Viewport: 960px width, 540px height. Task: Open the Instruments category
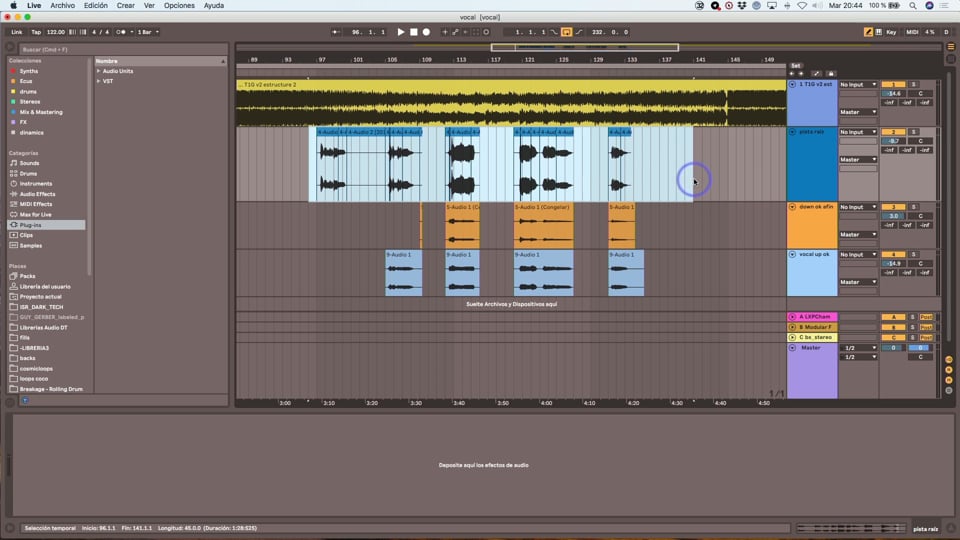[x=36, y=184]
